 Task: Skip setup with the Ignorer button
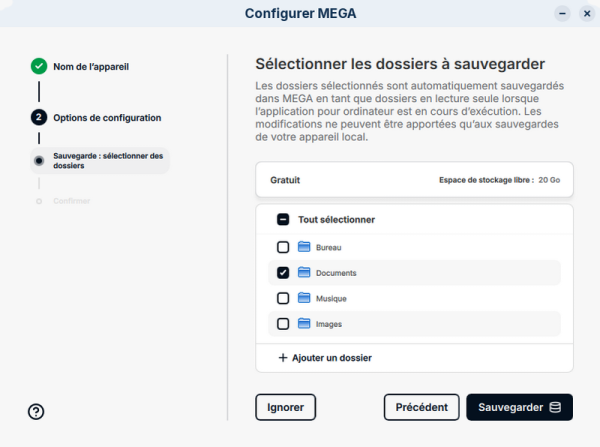(286, 407)
